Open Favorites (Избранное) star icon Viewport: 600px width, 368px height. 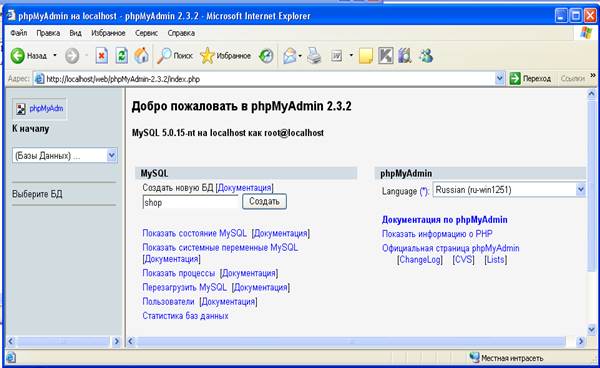207,56
